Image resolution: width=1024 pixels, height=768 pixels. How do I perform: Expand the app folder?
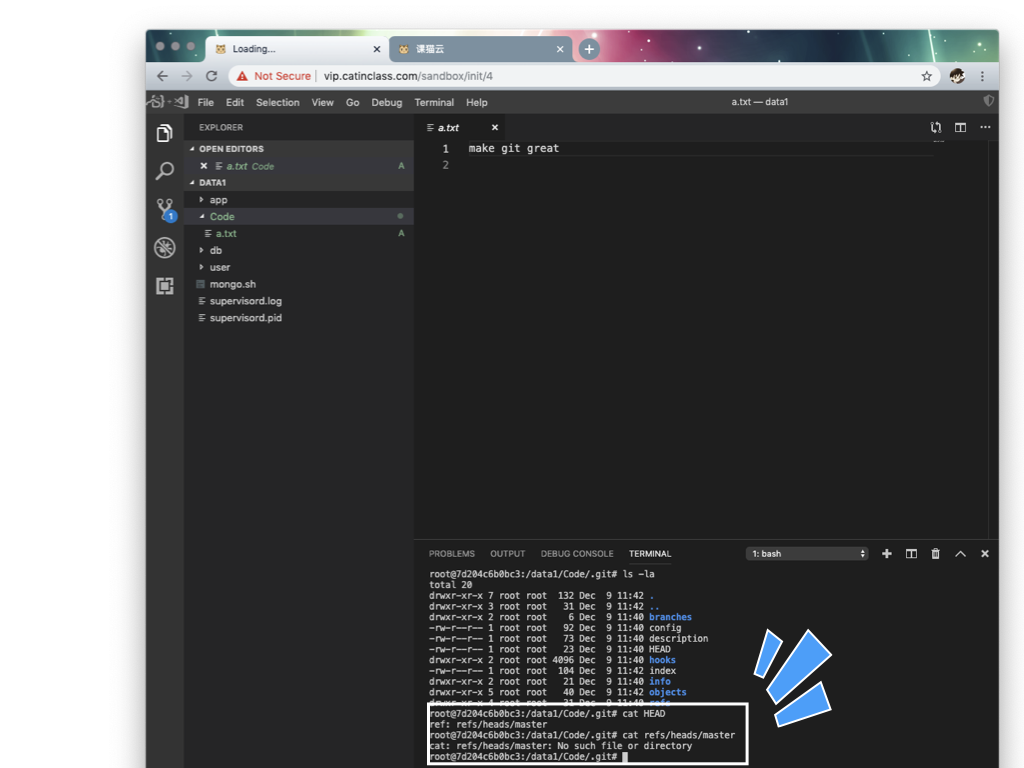coord(218,200)
